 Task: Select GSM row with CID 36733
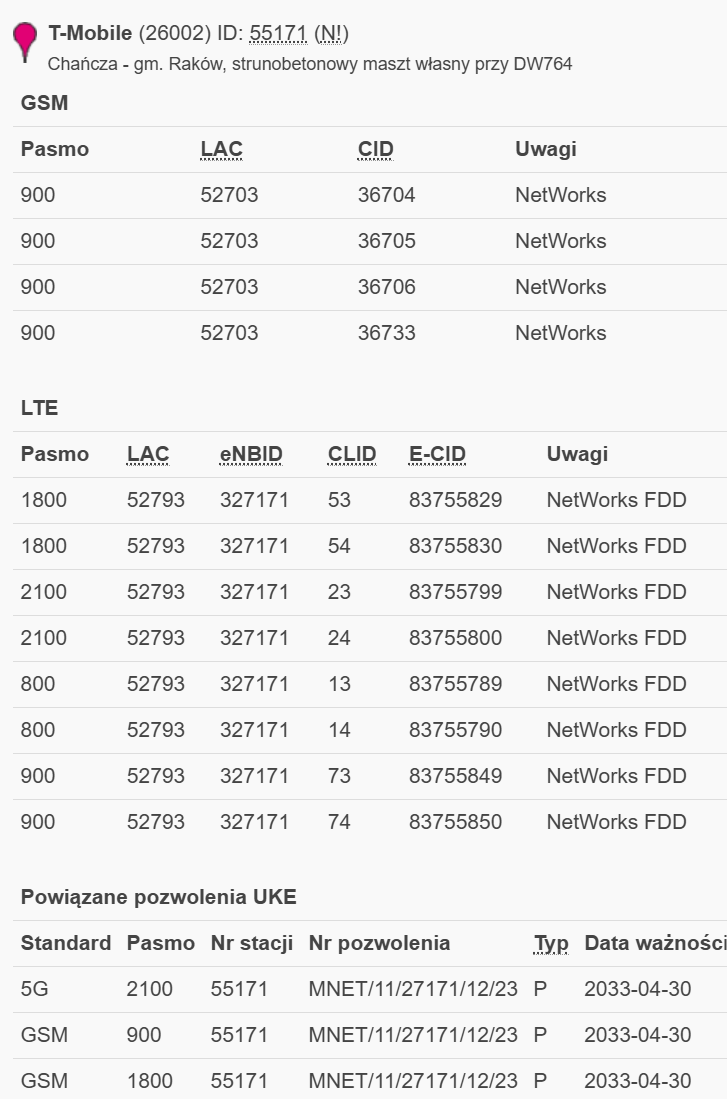[369, 333]
